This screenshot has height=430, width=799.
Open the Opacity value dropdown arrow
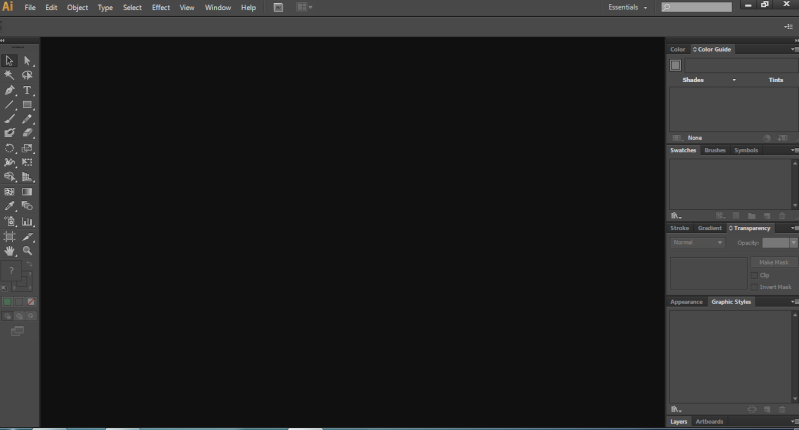[x=793, y=243]
